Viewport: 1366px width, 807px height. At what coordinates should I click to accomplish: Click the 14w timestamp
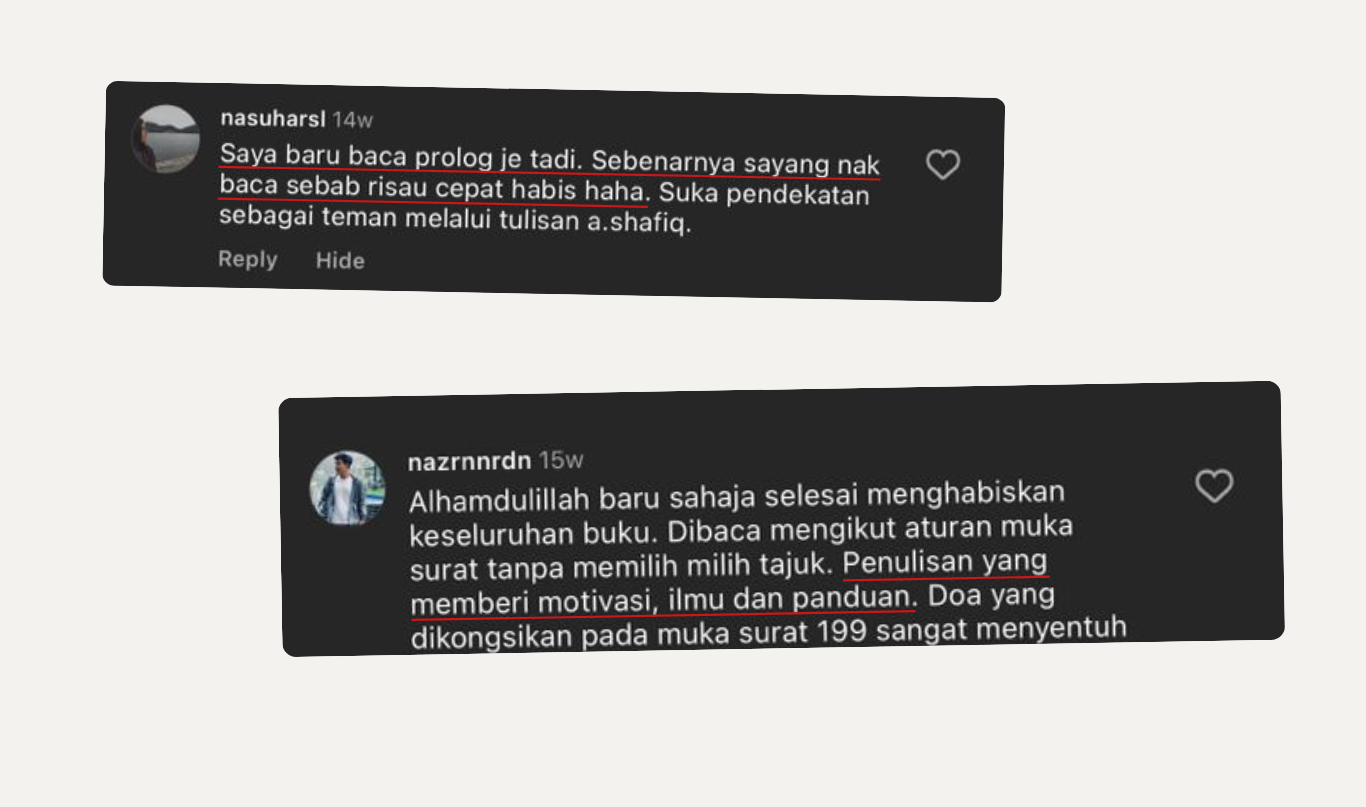[353, 119]
